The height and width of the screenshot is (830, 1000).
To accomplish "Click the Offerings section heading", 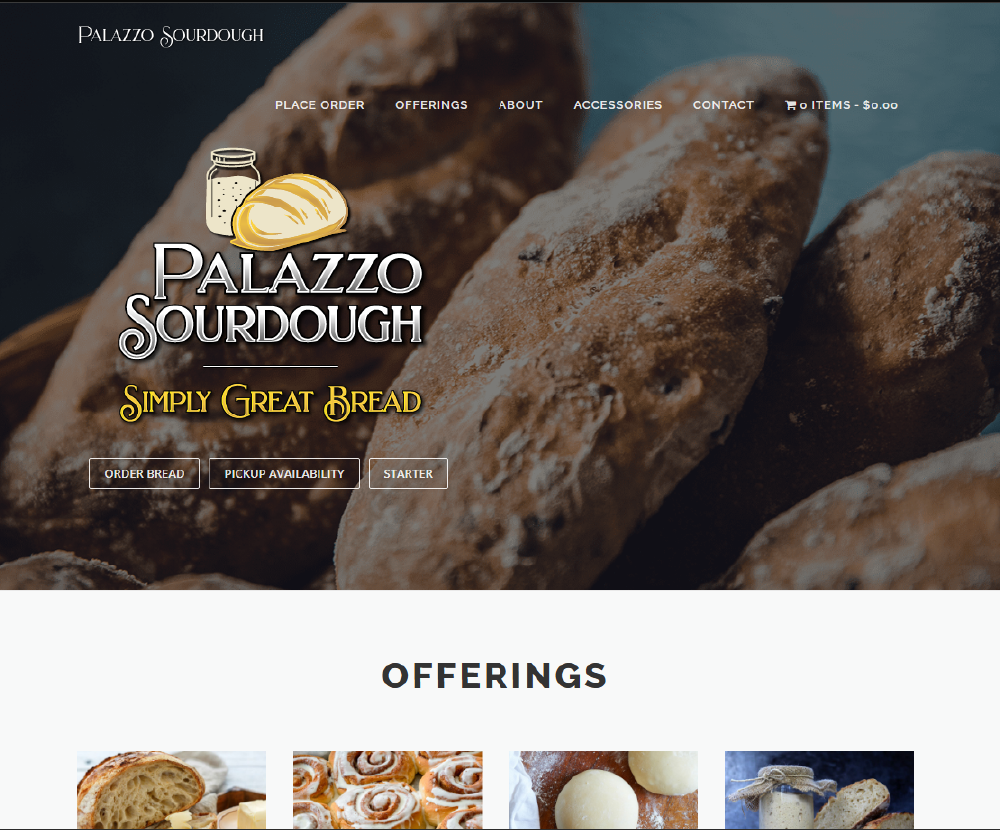I will [x=494, y=676].
